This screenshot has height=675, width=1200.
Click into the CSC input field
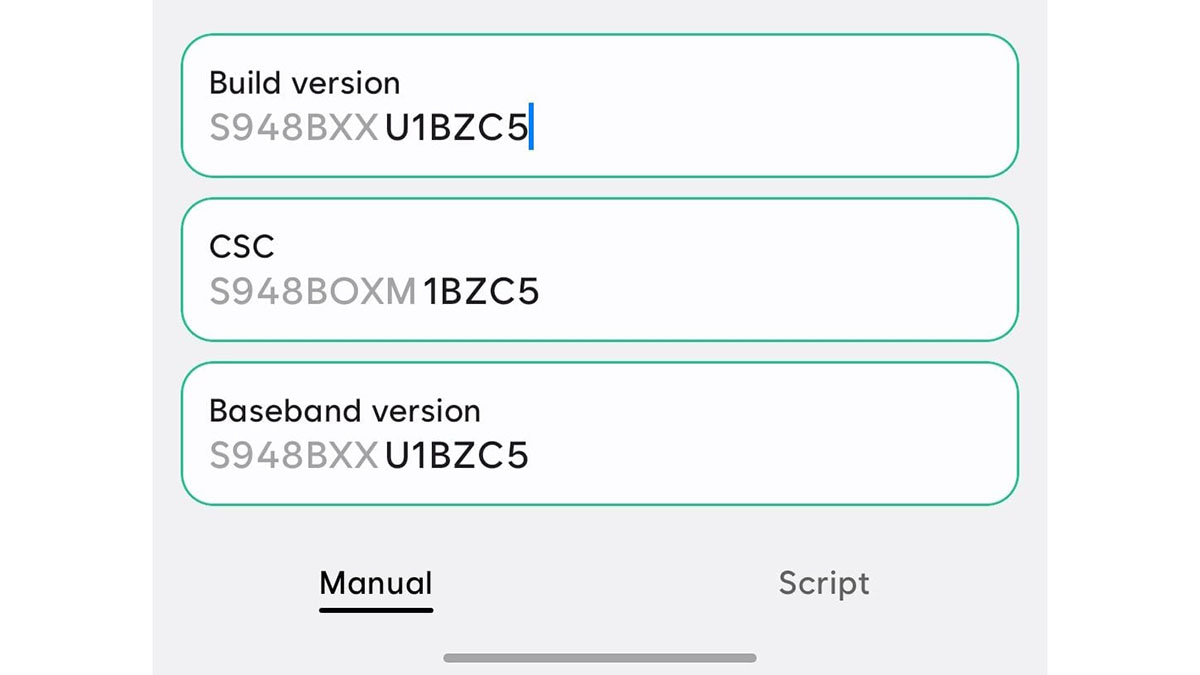click(x=600, y=270)
